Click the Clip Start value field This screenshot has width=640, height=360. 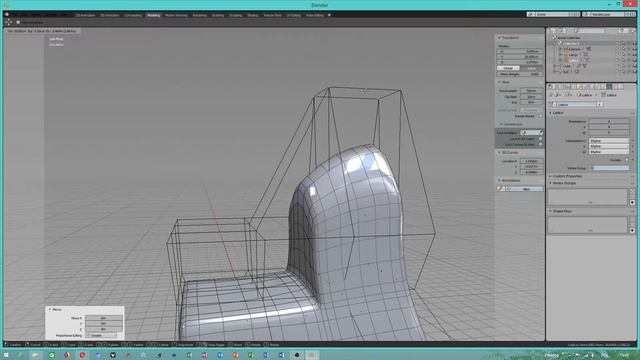tap(532, 97)
